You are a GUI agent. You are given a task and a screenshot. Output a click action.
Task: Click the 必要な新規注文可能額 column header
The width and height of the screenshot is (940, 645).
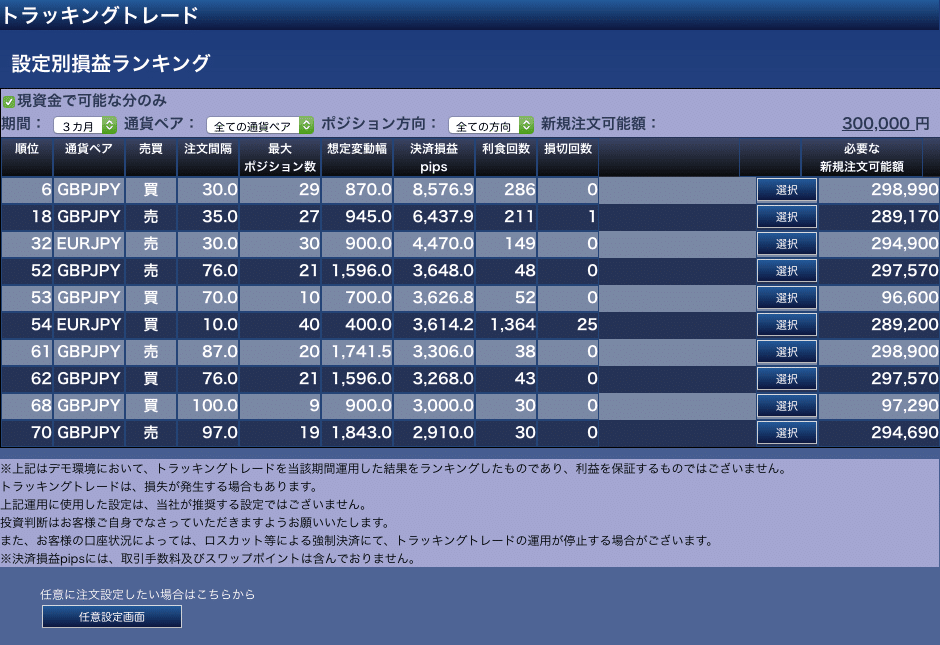862,158
